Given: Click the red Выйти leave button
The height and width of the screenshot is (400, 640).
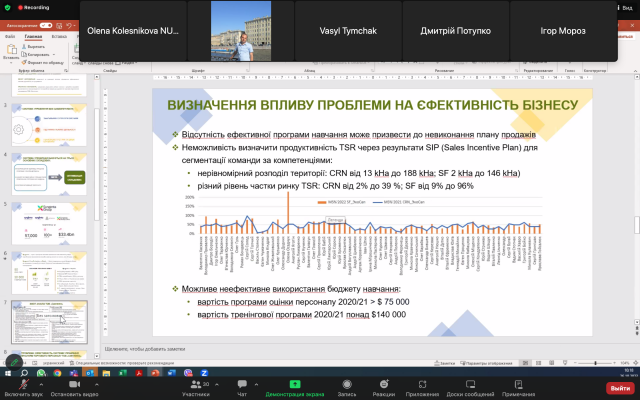Looking at the screenshot, I should pyautogui.click(x=619, y=387).
